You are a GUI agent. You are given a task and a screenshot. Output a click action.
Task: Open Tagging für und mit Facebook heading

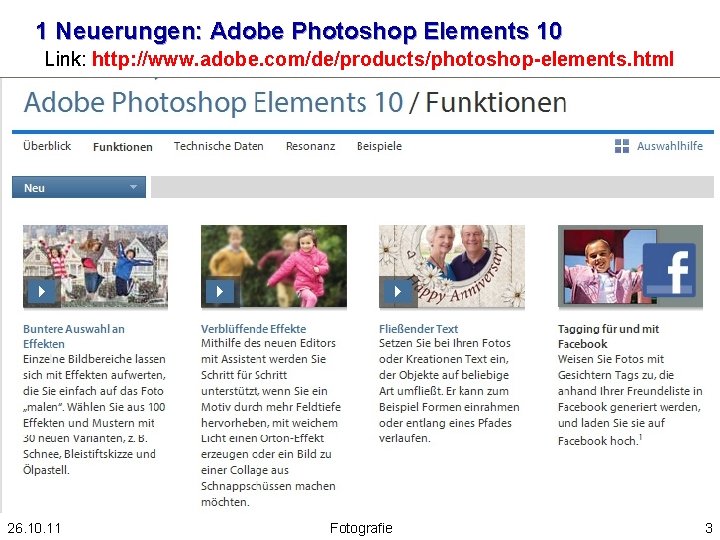608,336
